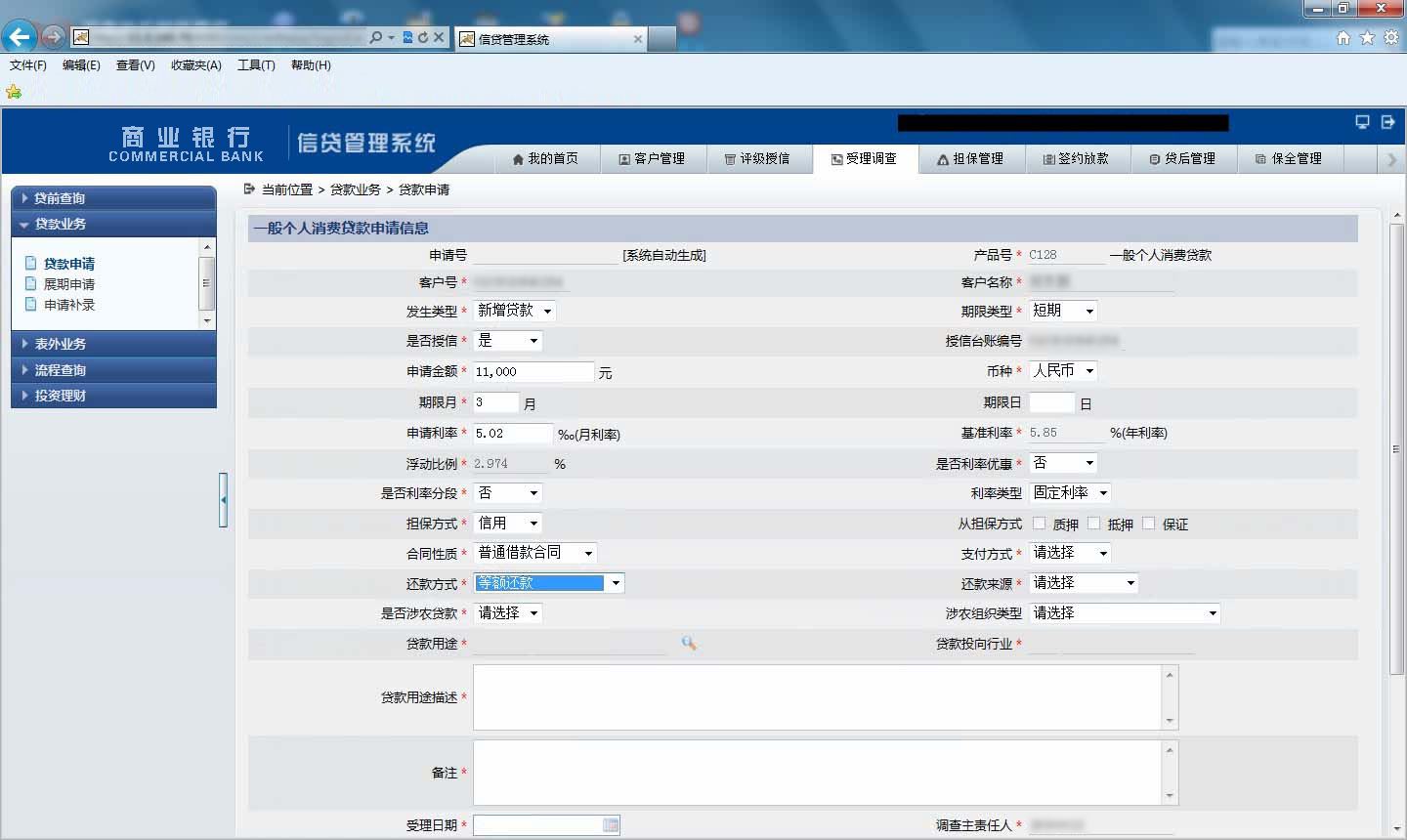Click the loan purpose search magnifier icon
This screenshot has height=840, width=1407.
(689, 643)
